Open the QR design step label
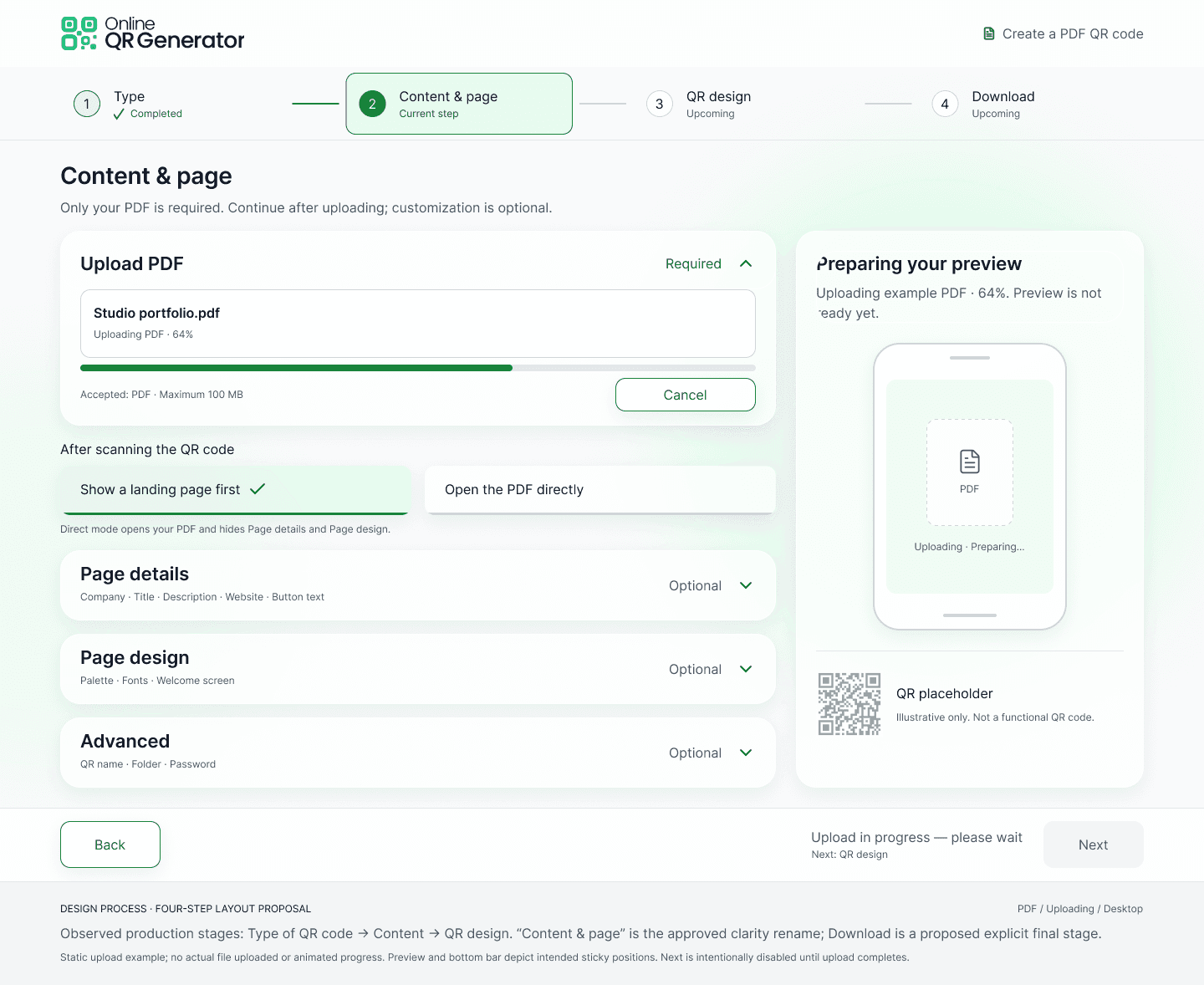 pos(718,97)
